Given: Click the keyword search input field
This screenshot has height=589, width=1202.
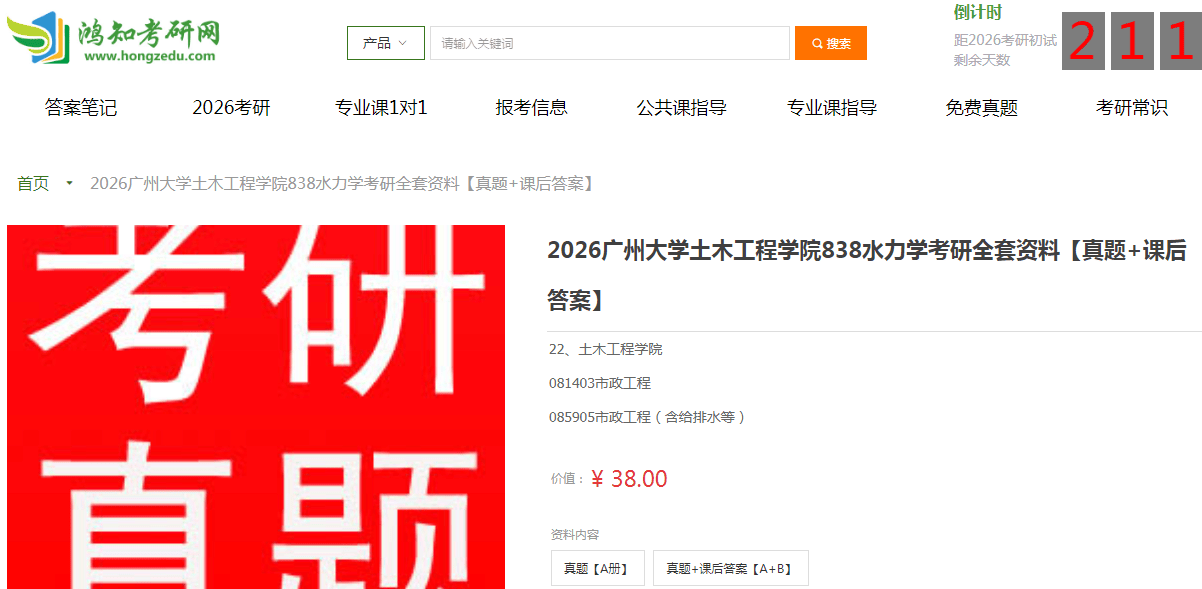Looking at the screenshot, I should [610, 43].
